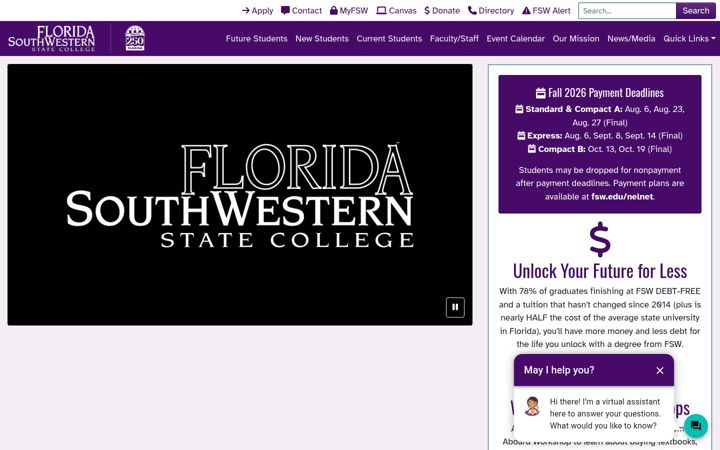Viewport: 720px width, 450px height.
Task: Open the teal chat launcher button
Action: 696,426
